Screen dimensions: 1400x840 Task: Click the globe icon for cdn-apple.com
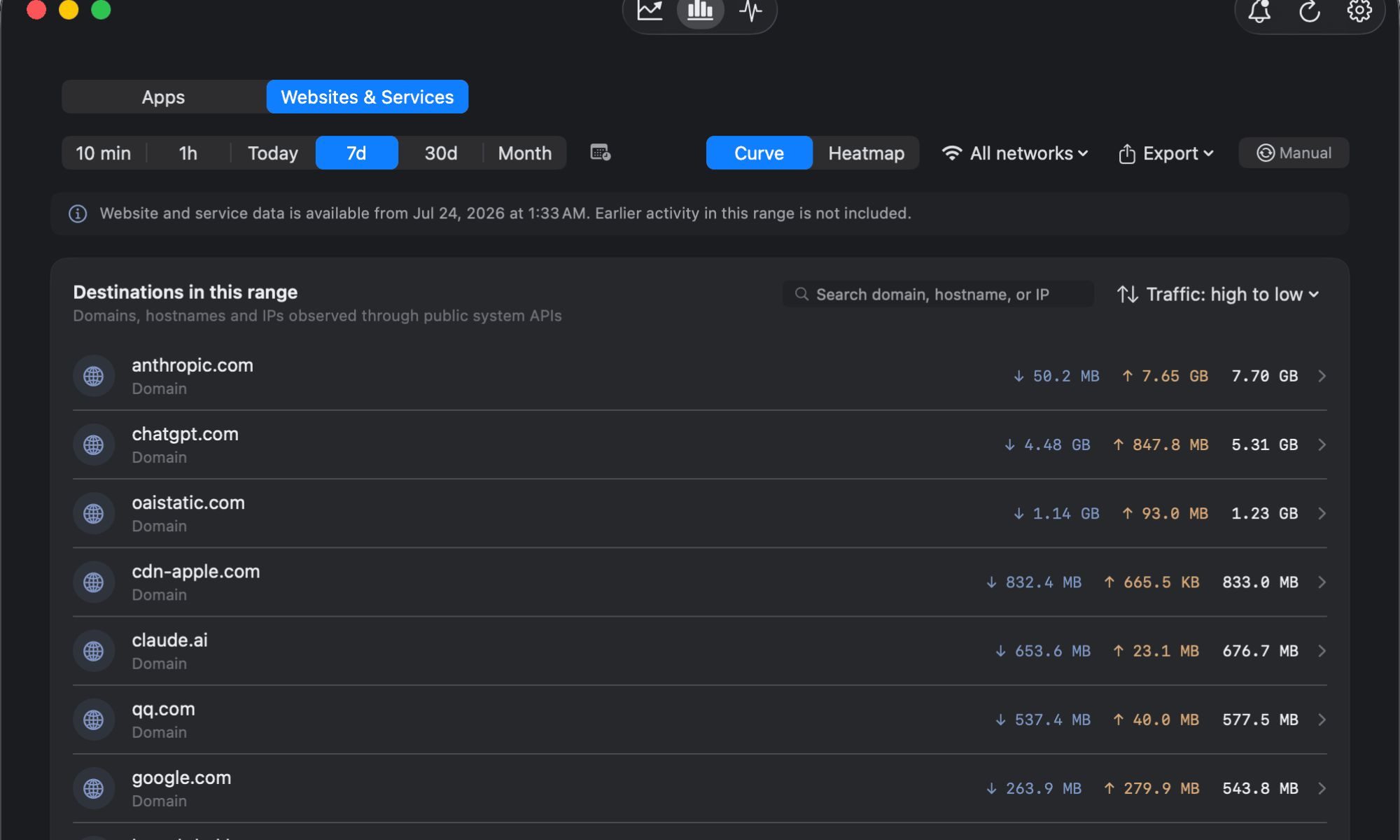click(x=94, y=582)
